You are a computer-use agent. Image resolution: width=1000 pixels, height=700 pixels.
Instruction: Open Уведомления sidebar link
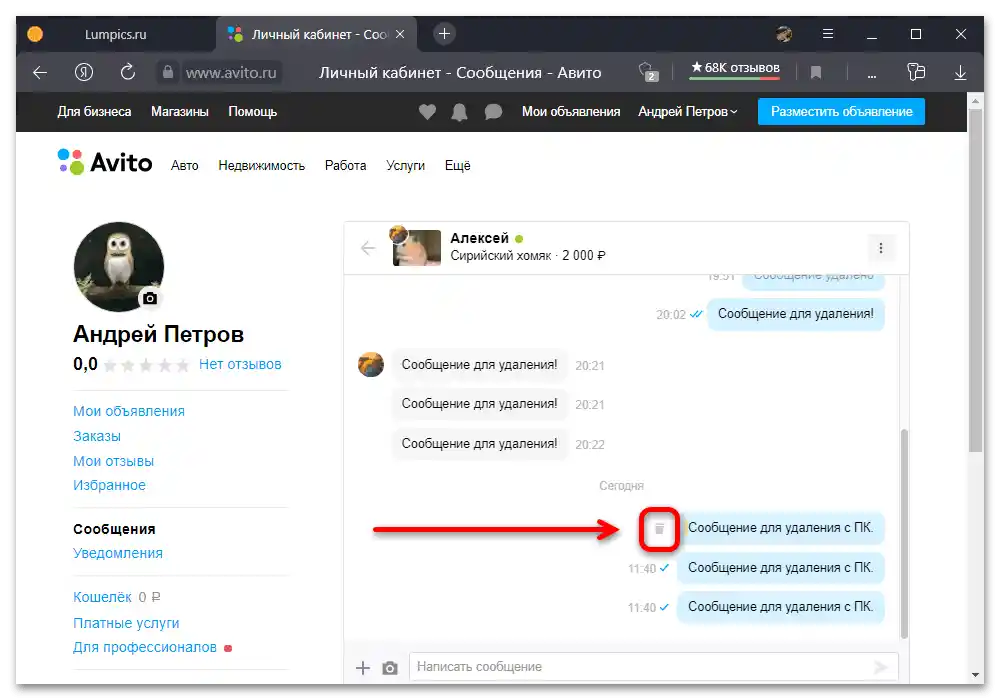pos(118,553)
